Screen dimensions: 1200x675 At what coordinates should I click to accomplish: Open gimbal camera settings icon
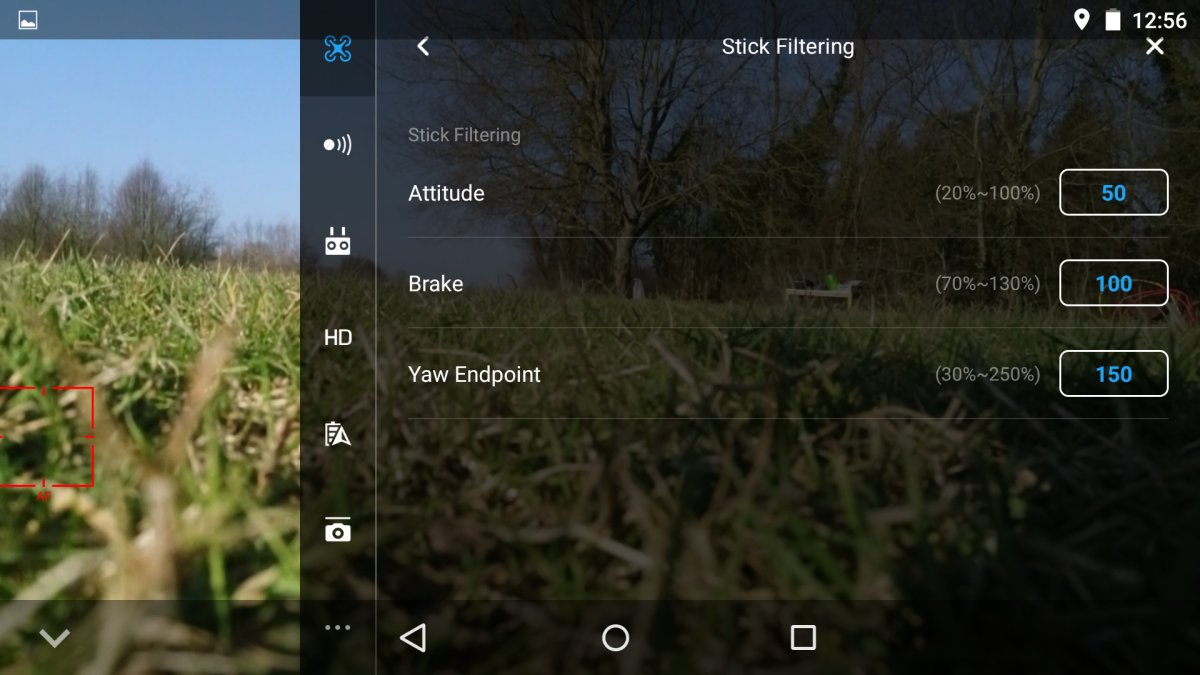click(338, 530)
